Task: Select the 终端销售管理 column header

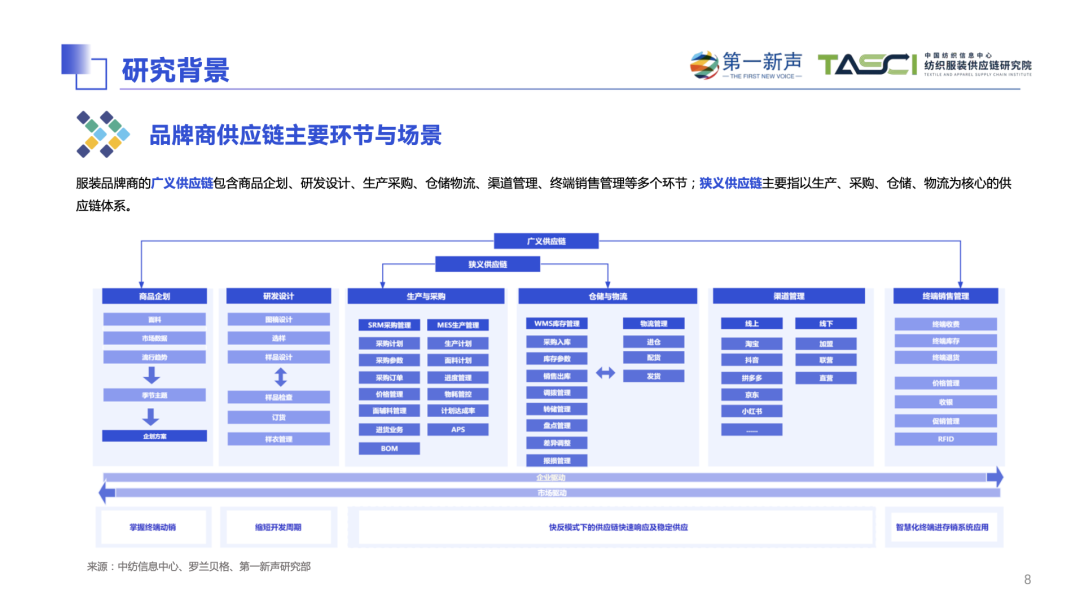Action: (946, 296)
